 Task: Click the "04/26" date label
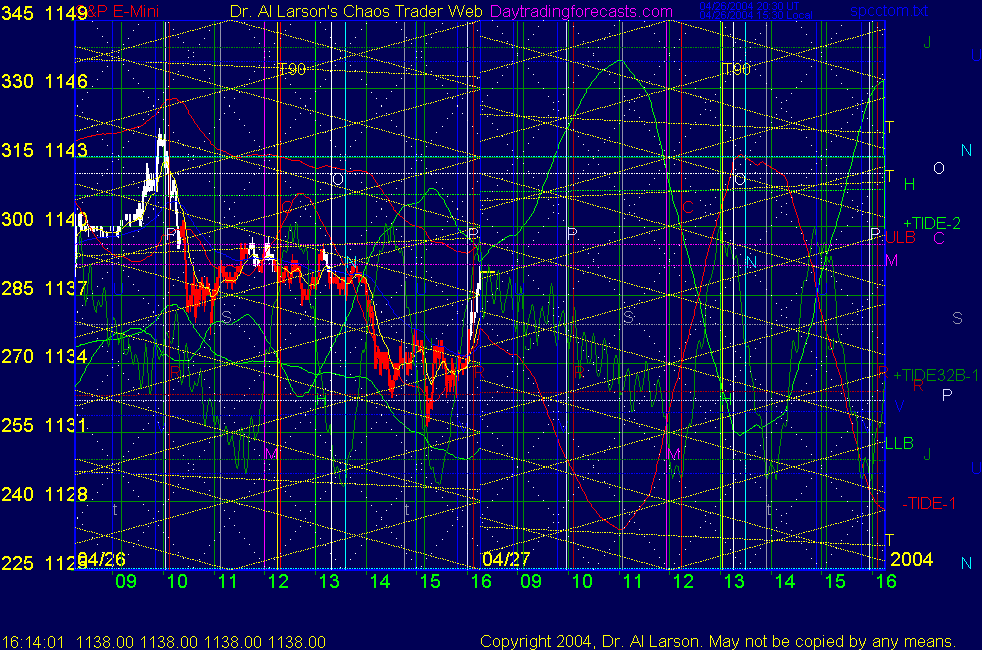[102, 559]
